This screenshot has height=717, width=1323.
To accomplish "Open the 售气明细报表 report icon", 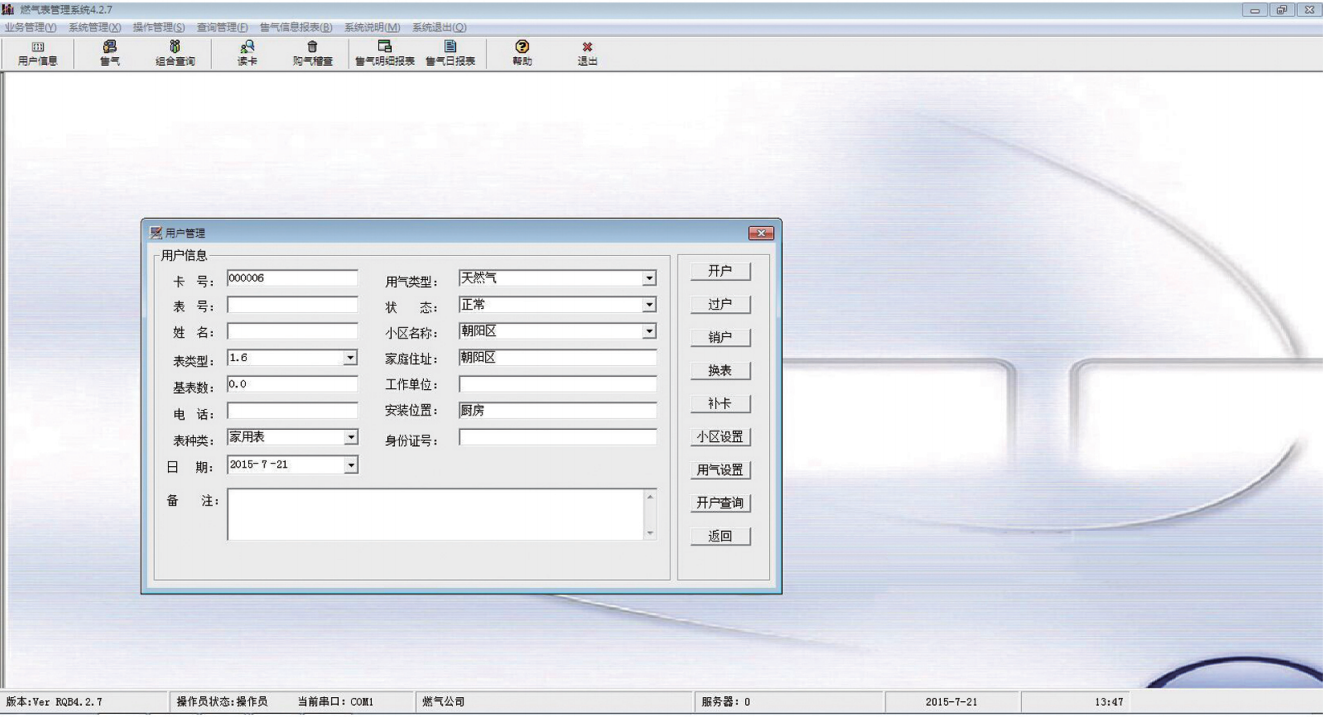I will (386, 52).
